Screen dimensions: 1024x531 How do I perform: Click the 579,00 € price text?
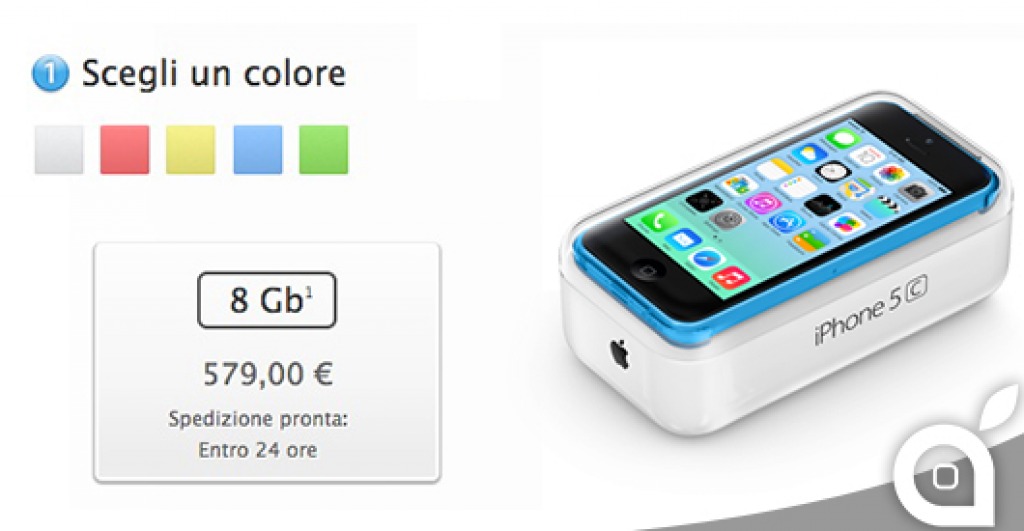point(268,374)
